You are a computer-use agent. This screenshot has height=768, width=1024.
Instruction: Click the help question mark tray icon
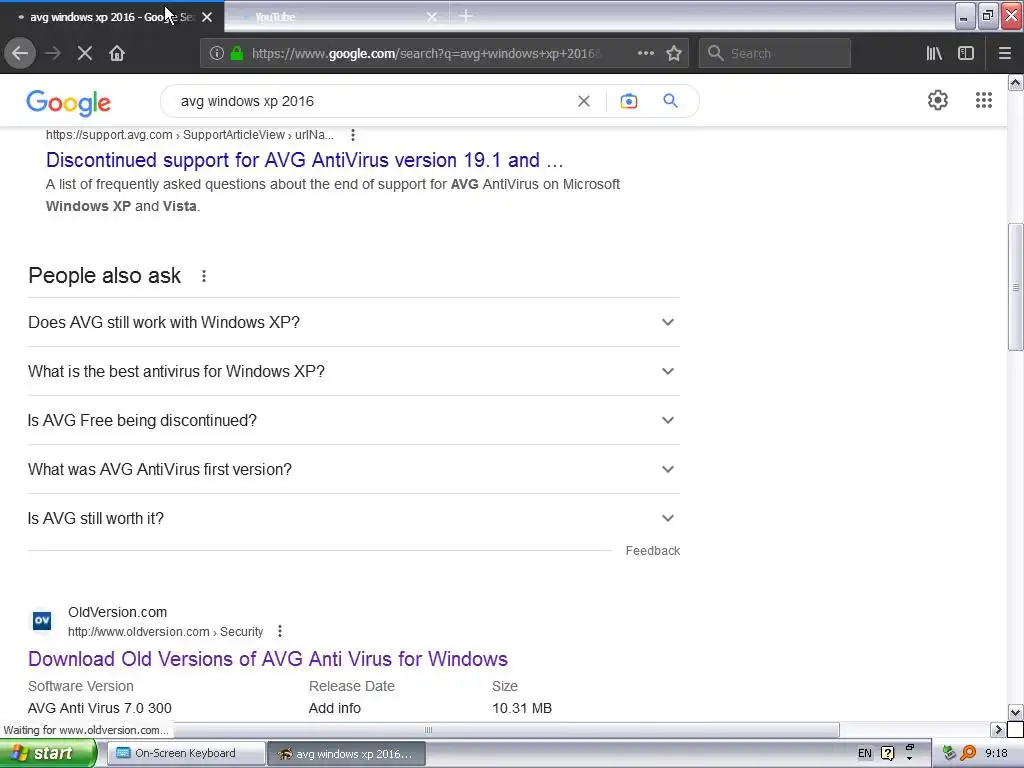click(x=888, y=753)
